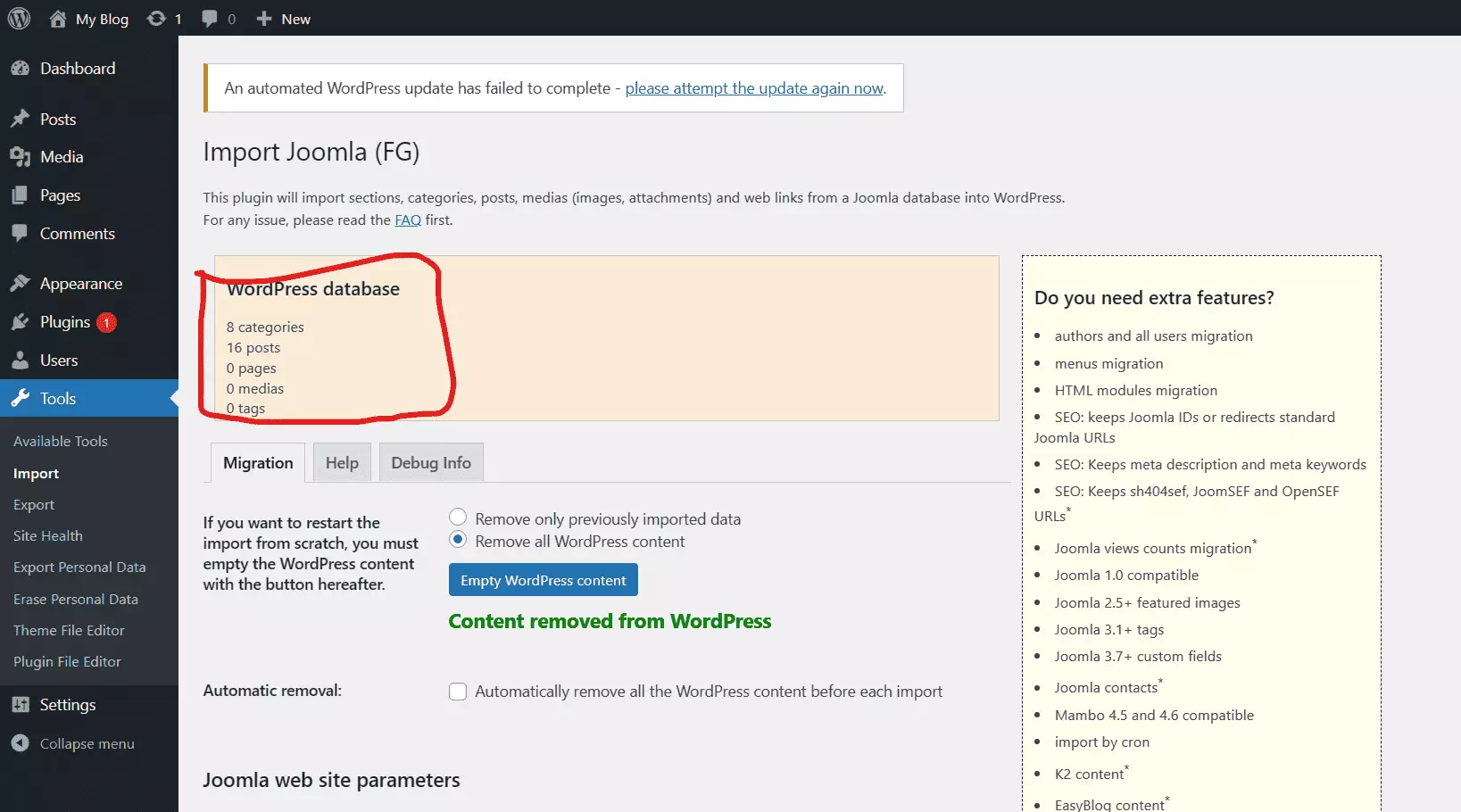Screen dimensions: 1461x812
Task: Open the Help tab
Action: click(x=342, y=463)
